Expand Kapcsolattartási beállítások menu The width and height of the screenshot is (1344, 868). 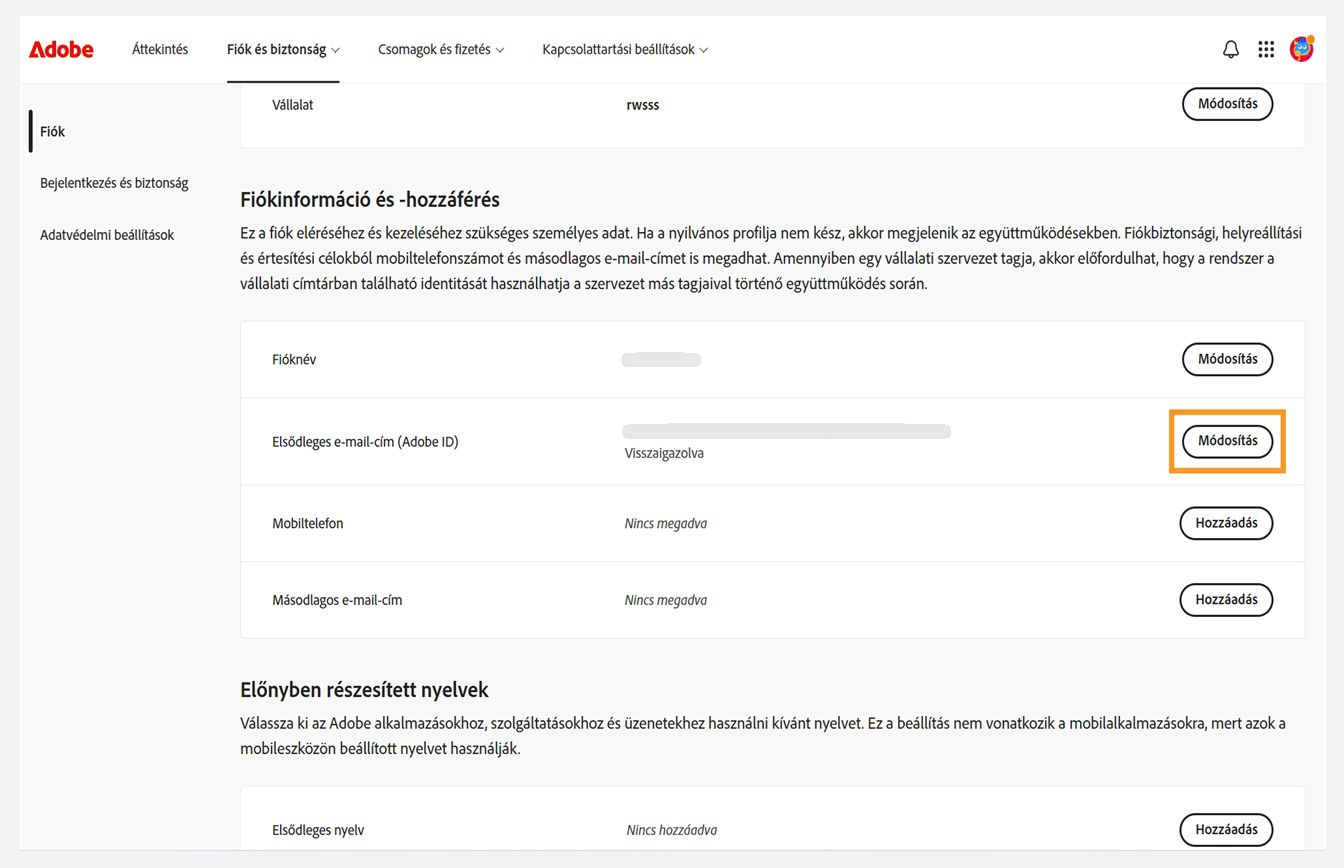(624, 48)
